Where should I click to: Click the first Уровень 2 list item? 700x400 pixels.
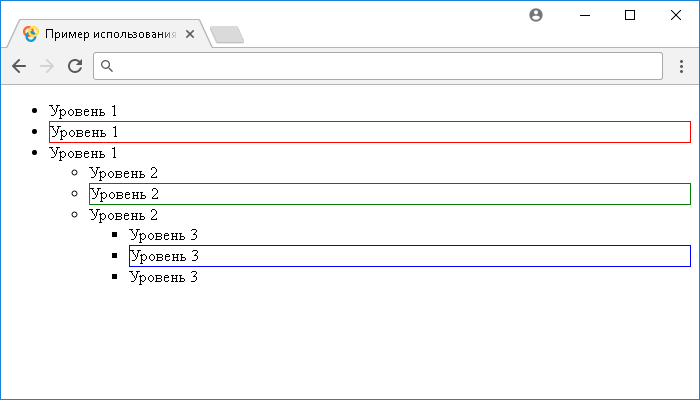coord(123,173)
